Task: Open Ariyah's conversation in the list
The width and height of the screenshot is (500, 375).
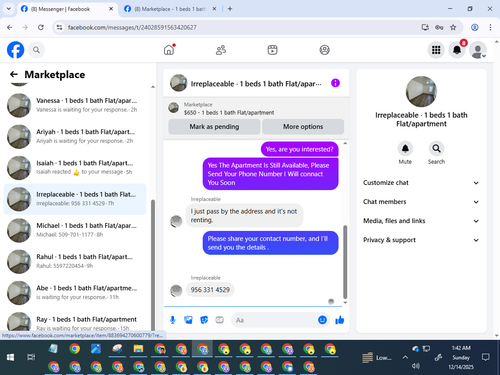Action: tap(75, 136)
